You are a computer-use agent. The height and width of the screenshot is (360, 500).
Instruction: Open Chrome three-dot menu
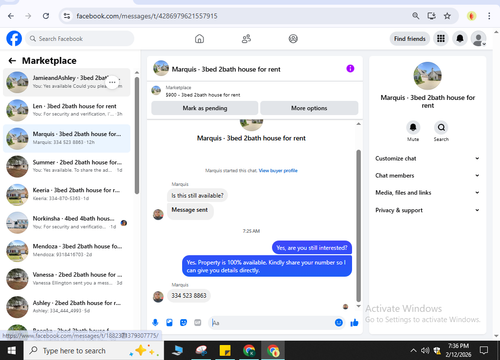coord(489,16)
